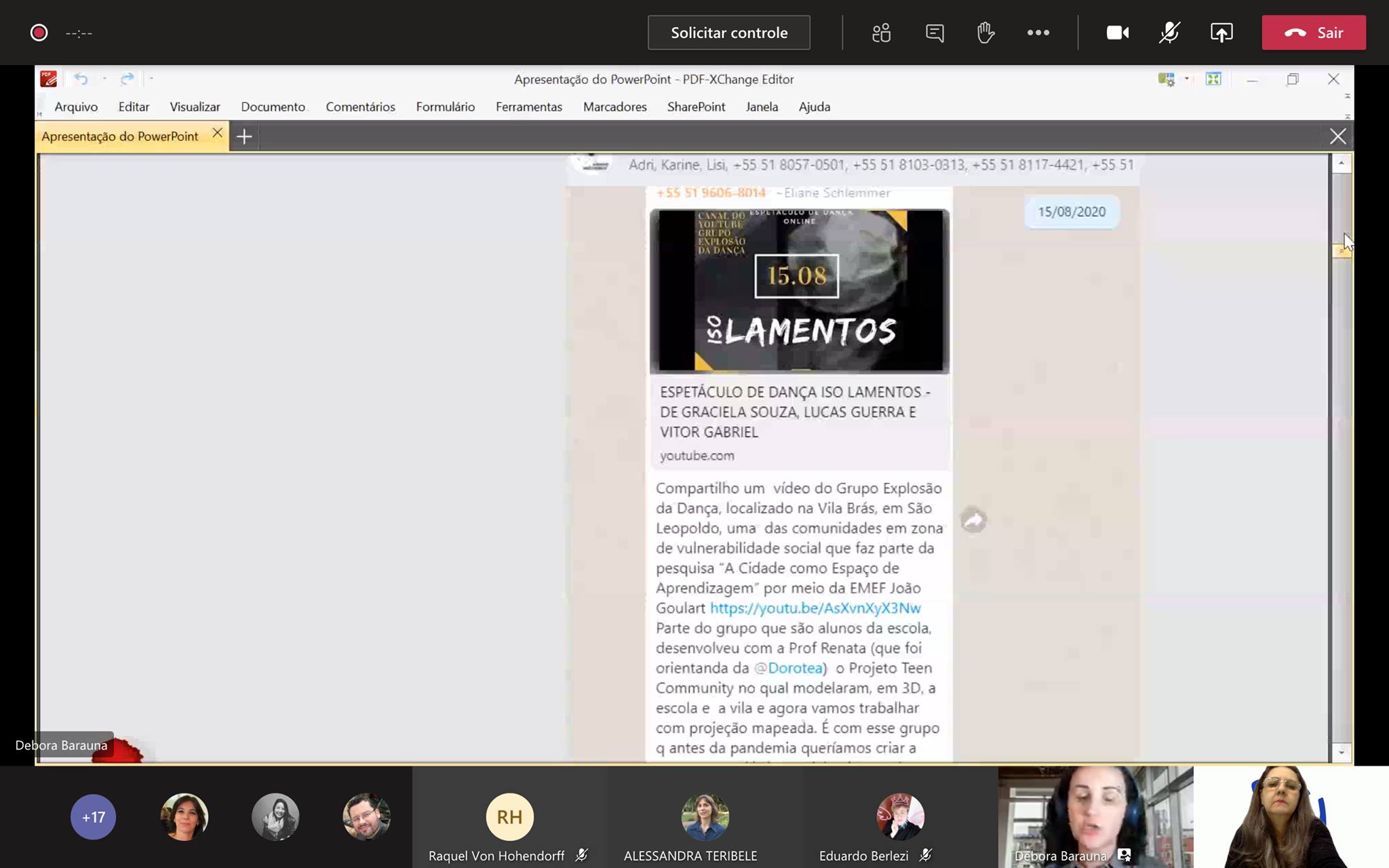
Task: Open the Comentários menu
Action: [x=360, y=106]
